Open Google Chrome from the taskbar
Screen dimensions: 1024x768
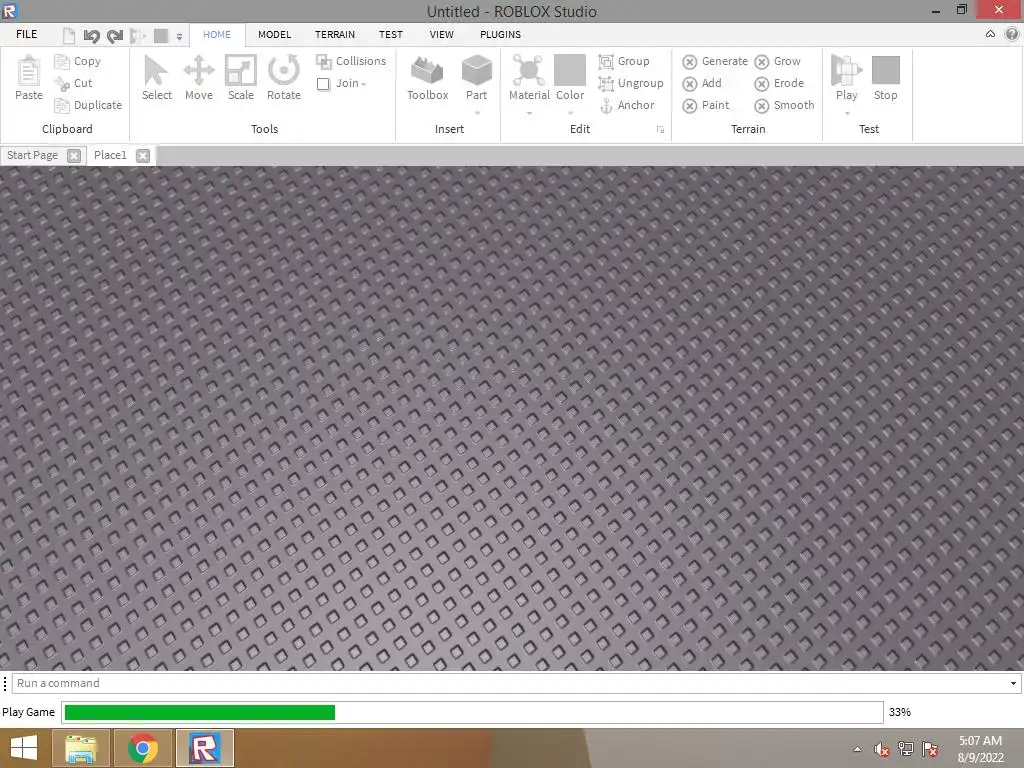click(x=142, y=748)
